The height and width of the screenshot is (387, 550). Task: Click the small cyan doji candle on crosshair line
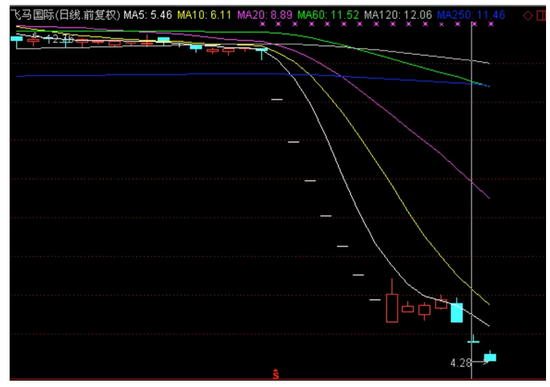pyautogui.click(x=473, y=340)
